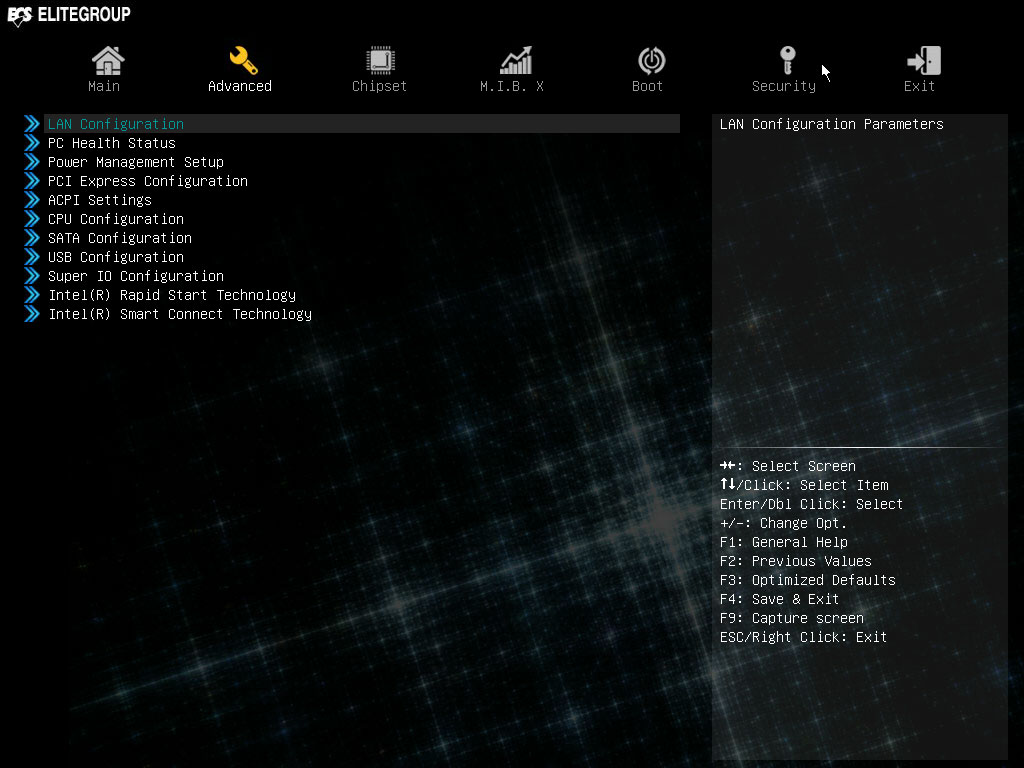Open CPU Configuration submenu

(x=116, y=219)
